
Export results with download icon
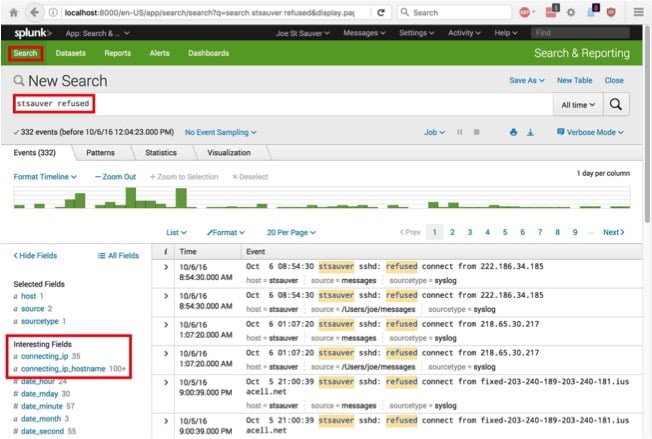(530, 132)
